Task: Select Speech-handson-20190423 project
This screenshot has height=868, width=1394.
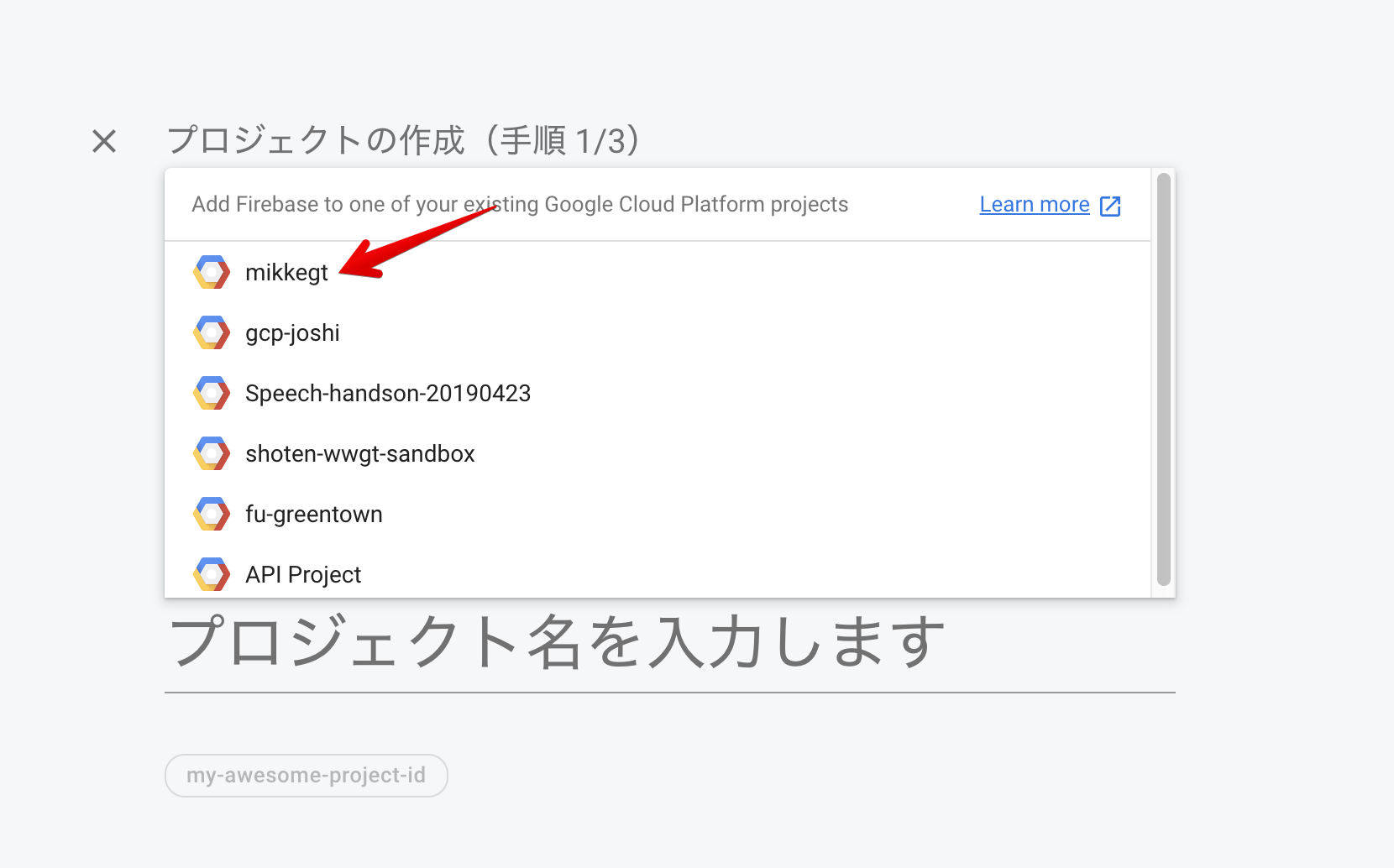Action: click(658, 393)
